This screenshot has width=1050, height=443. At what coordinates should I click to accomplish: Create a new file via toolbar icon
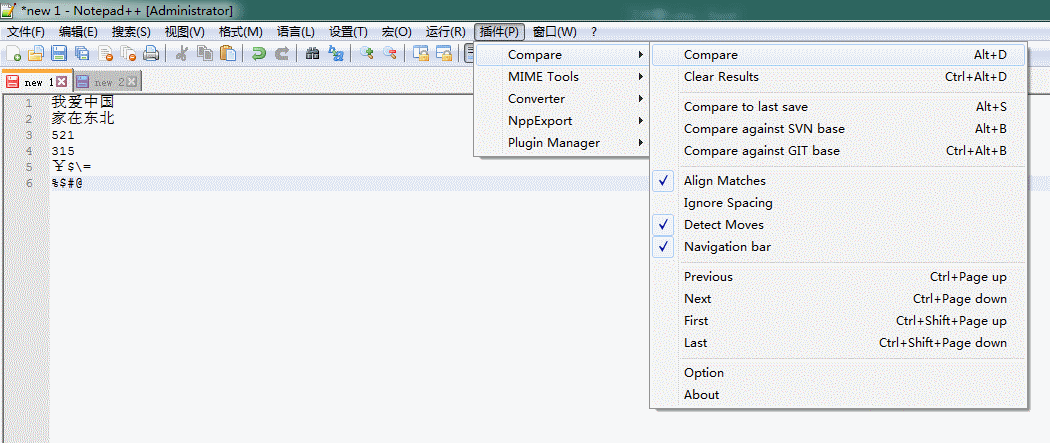(x=13, y=54)
